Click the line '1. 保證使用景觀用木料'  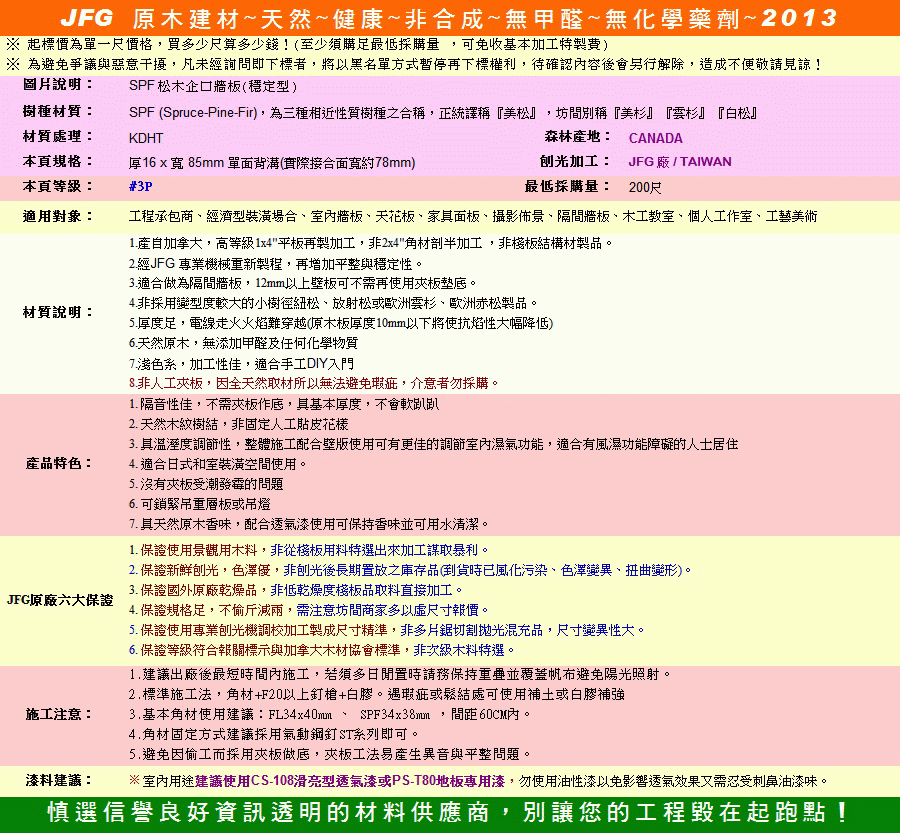coord(309,551)
